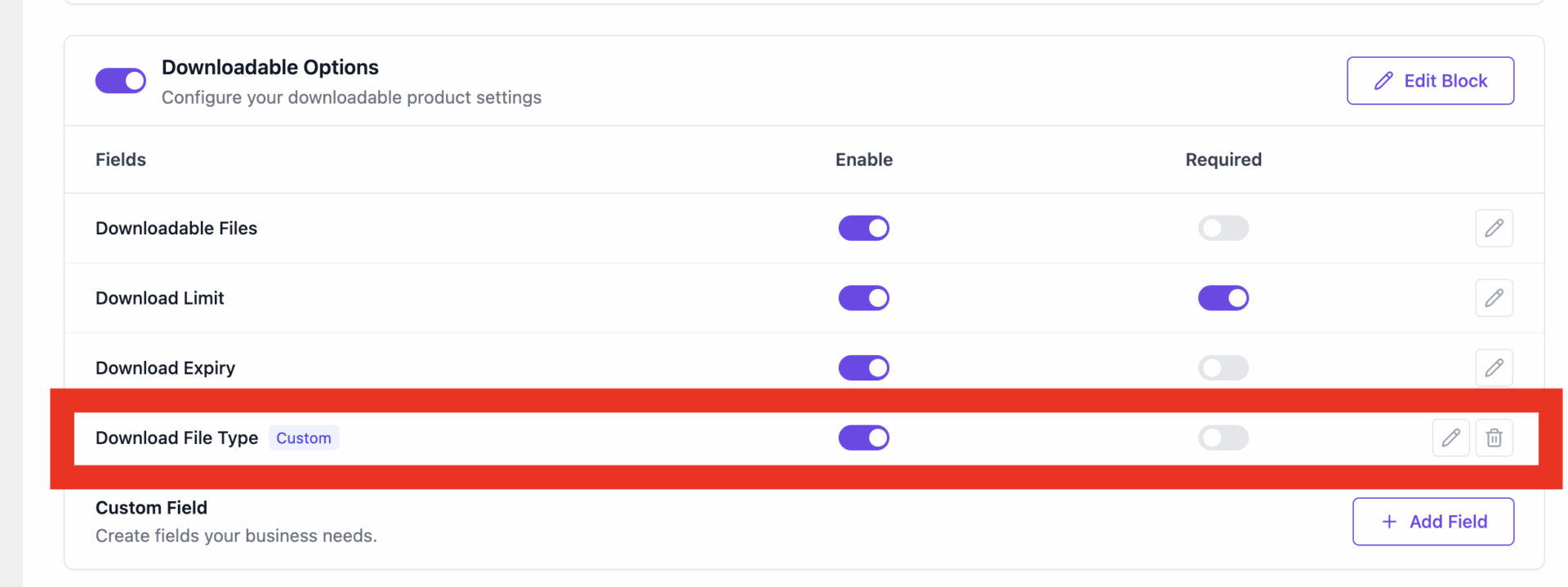Turn off Download Limit required toggle
The image size is (1568, 587).
click(1223, 298)
